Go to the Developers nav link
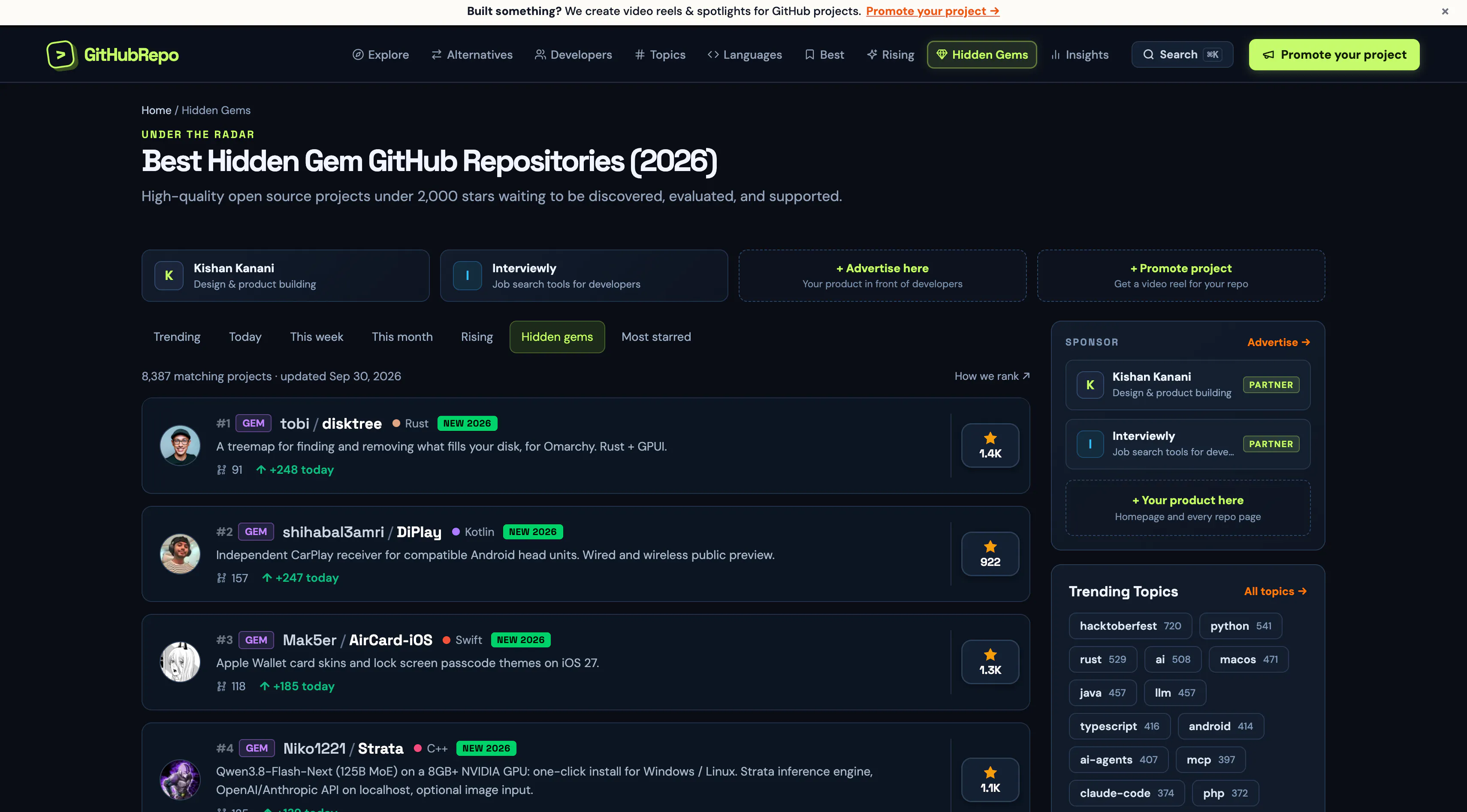 pyautogui.click(x=573, y=54)
